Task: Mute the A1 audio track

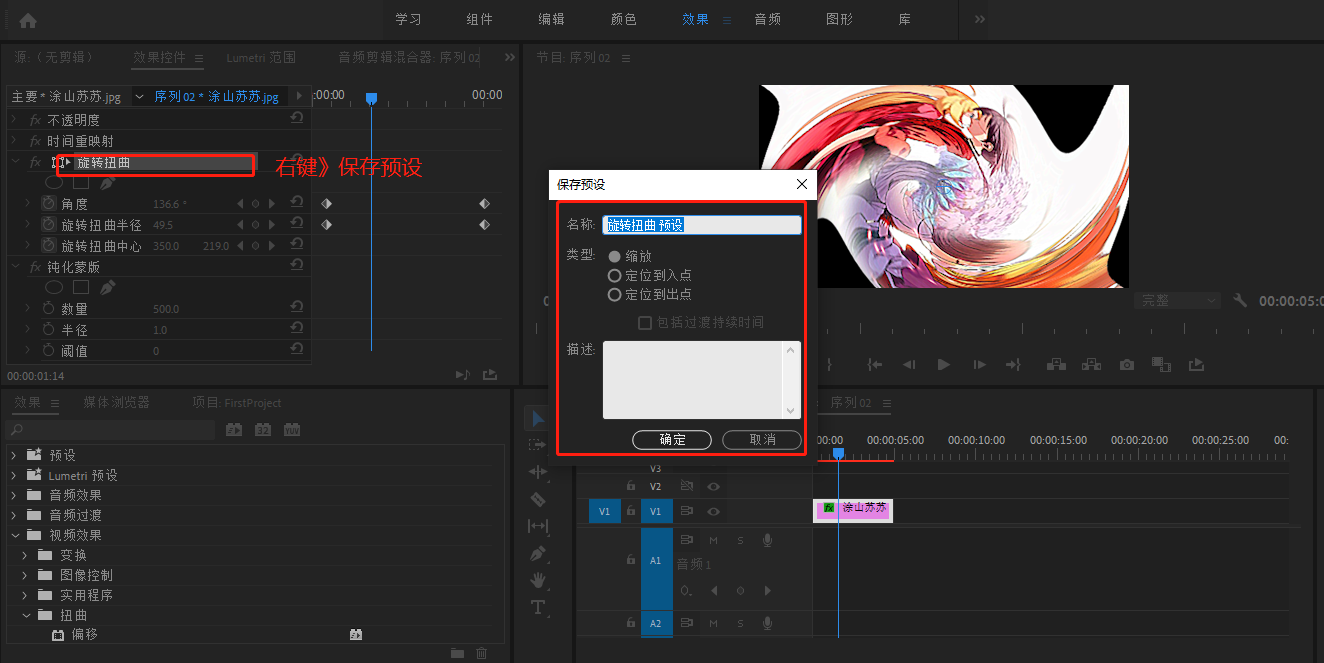Action: coord(714,540)
